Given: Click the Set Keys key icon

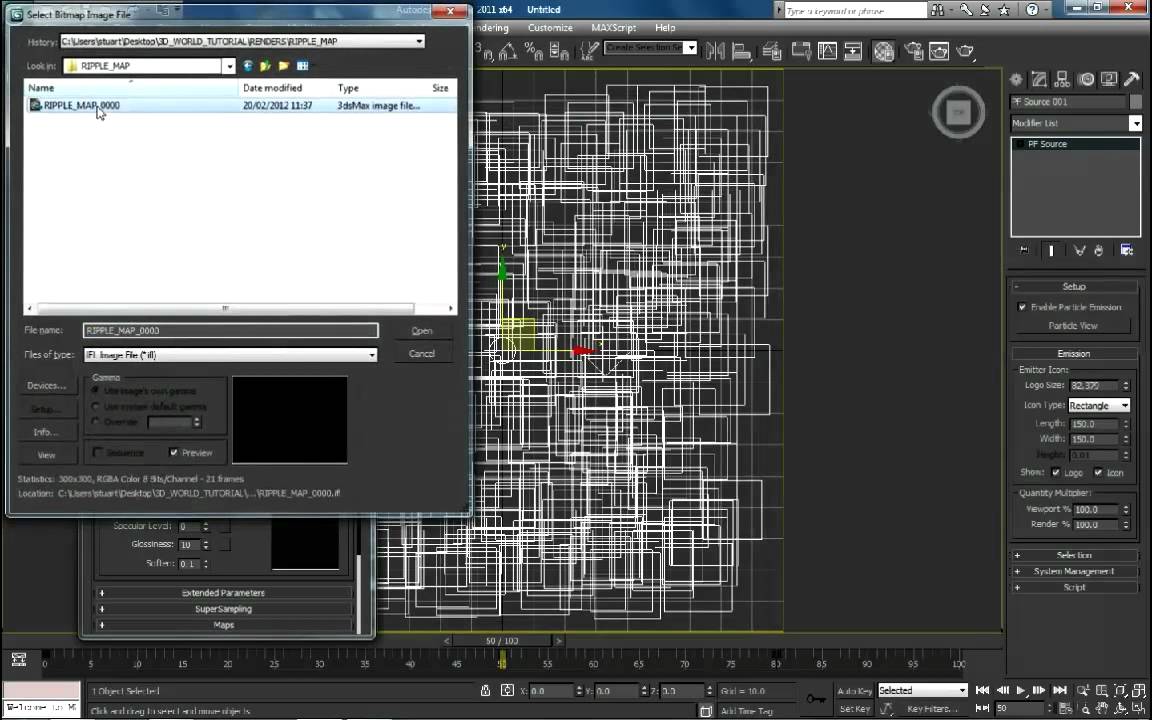Looking at the screenshot, I should point(815,699).
